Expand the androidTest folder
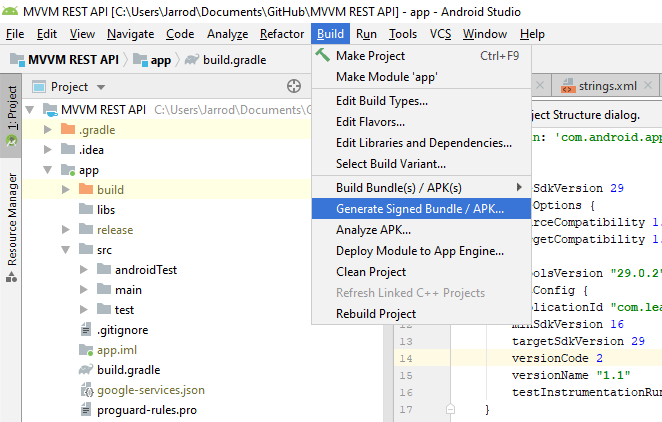Viewport: 662px width, 422px height. tap(84, 269)
